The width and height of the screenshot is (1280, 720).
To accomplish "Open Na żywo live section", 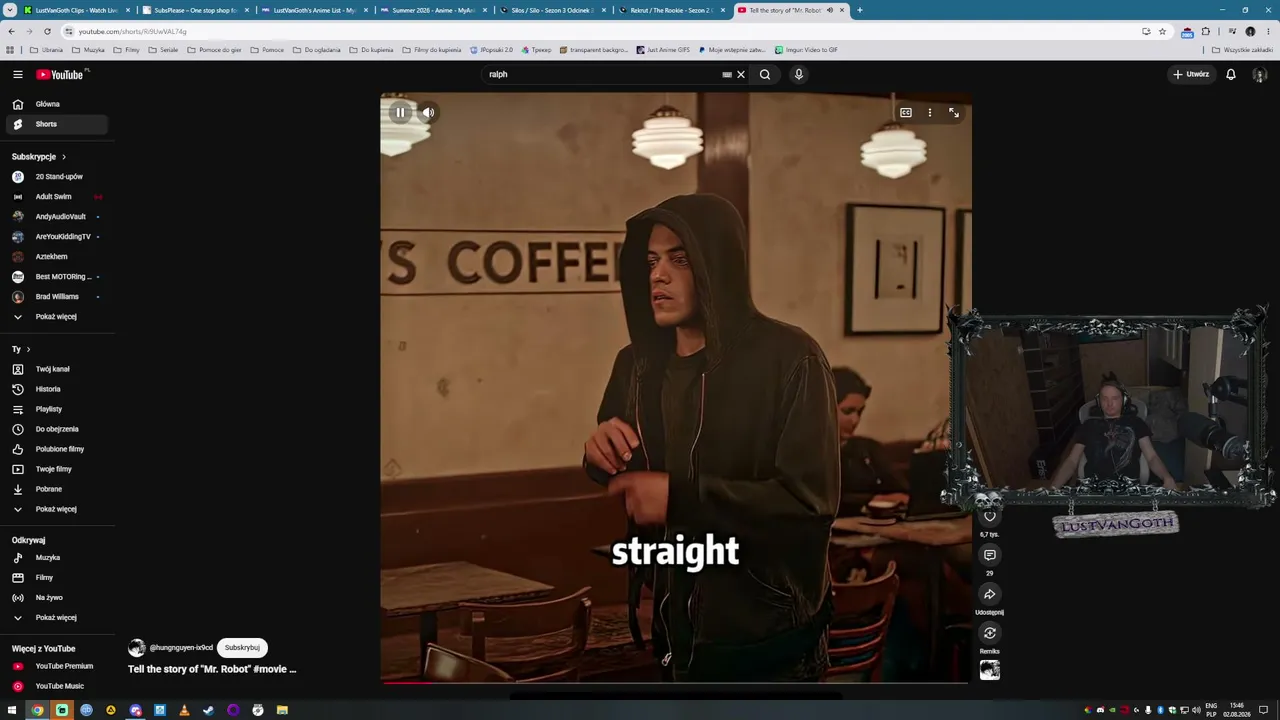I will point(55,598).
